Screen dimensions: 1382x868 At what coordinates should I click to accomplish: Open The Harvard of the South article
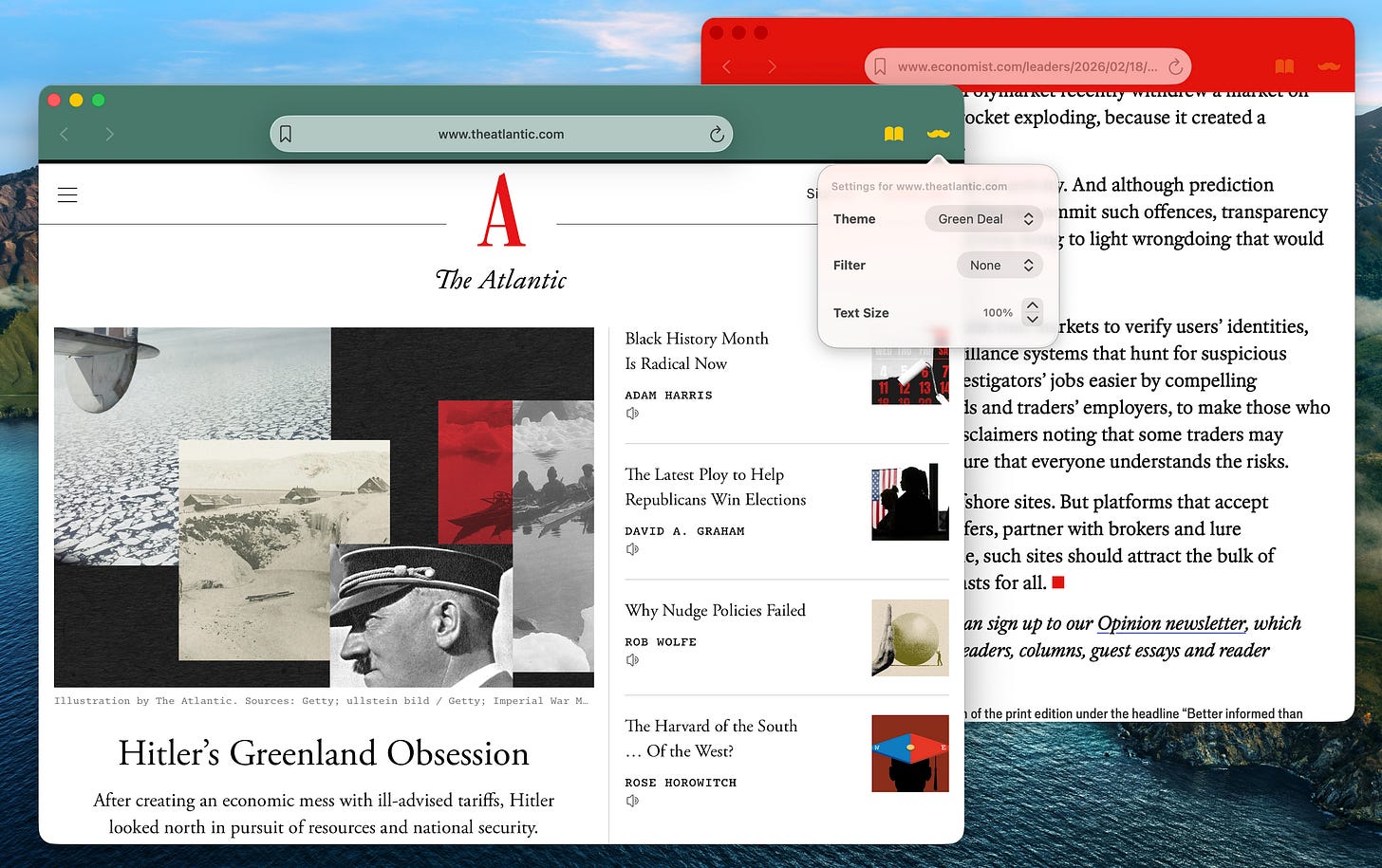point(711,738)
